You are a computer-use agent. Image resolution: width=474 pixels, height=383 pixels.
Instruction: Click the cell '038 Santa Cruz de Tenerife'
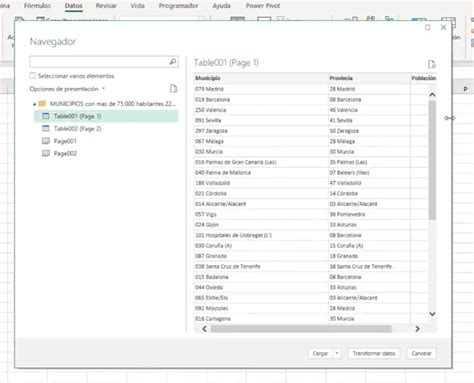click(261, 266)
